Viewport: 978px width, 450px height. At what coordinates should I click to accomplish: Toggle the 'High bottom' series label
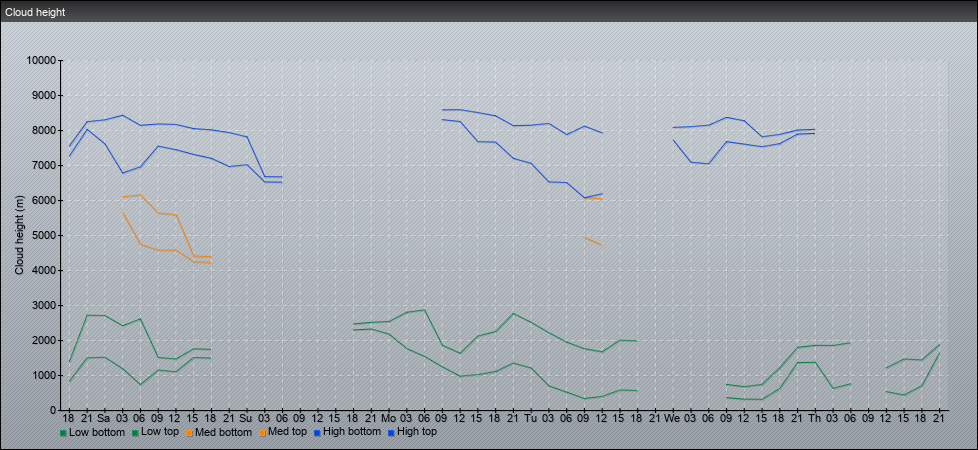coord(352,431)
